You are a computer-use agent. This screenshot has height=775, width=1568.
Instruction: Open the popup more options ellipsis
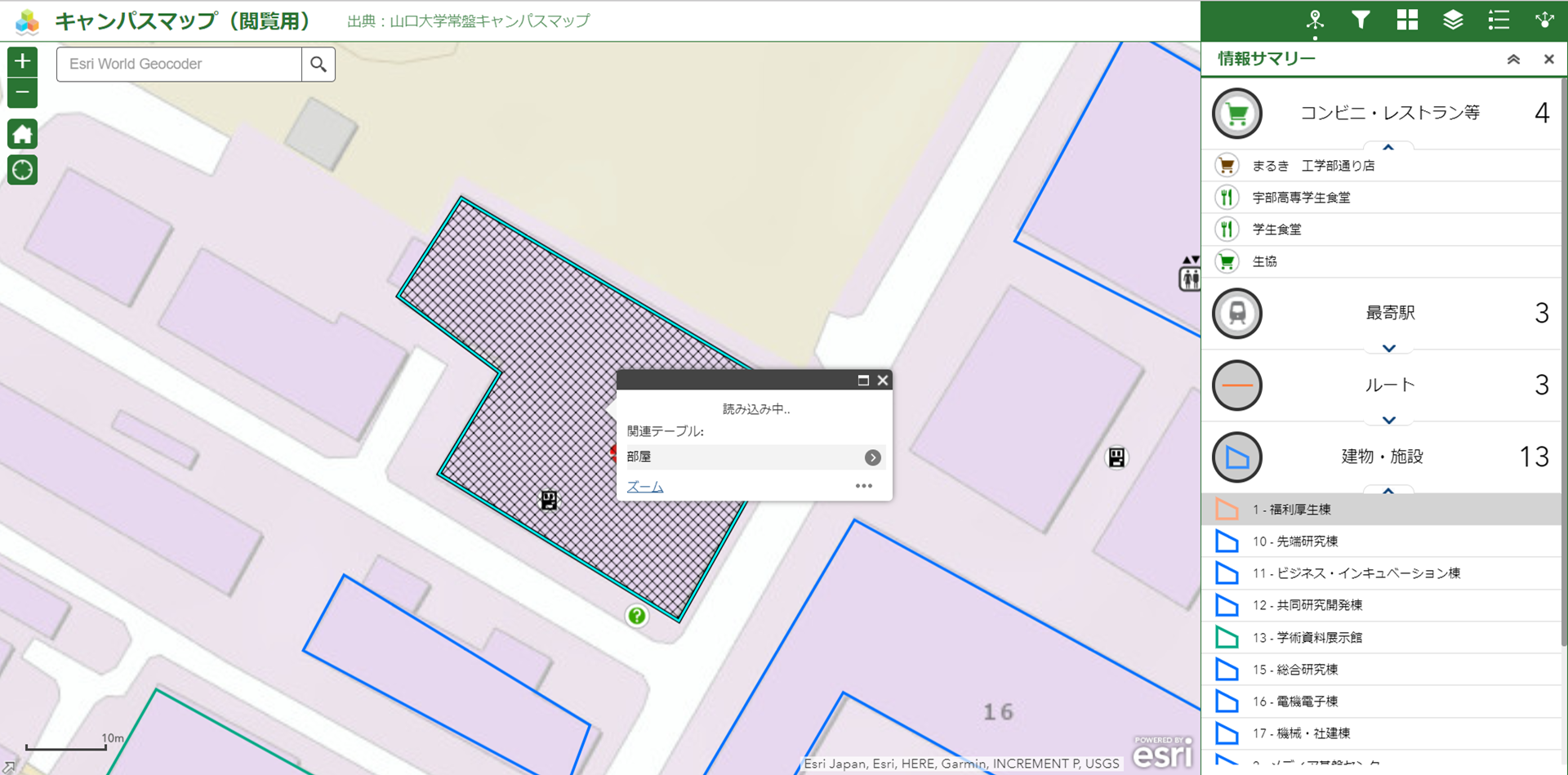click(863, 486)
